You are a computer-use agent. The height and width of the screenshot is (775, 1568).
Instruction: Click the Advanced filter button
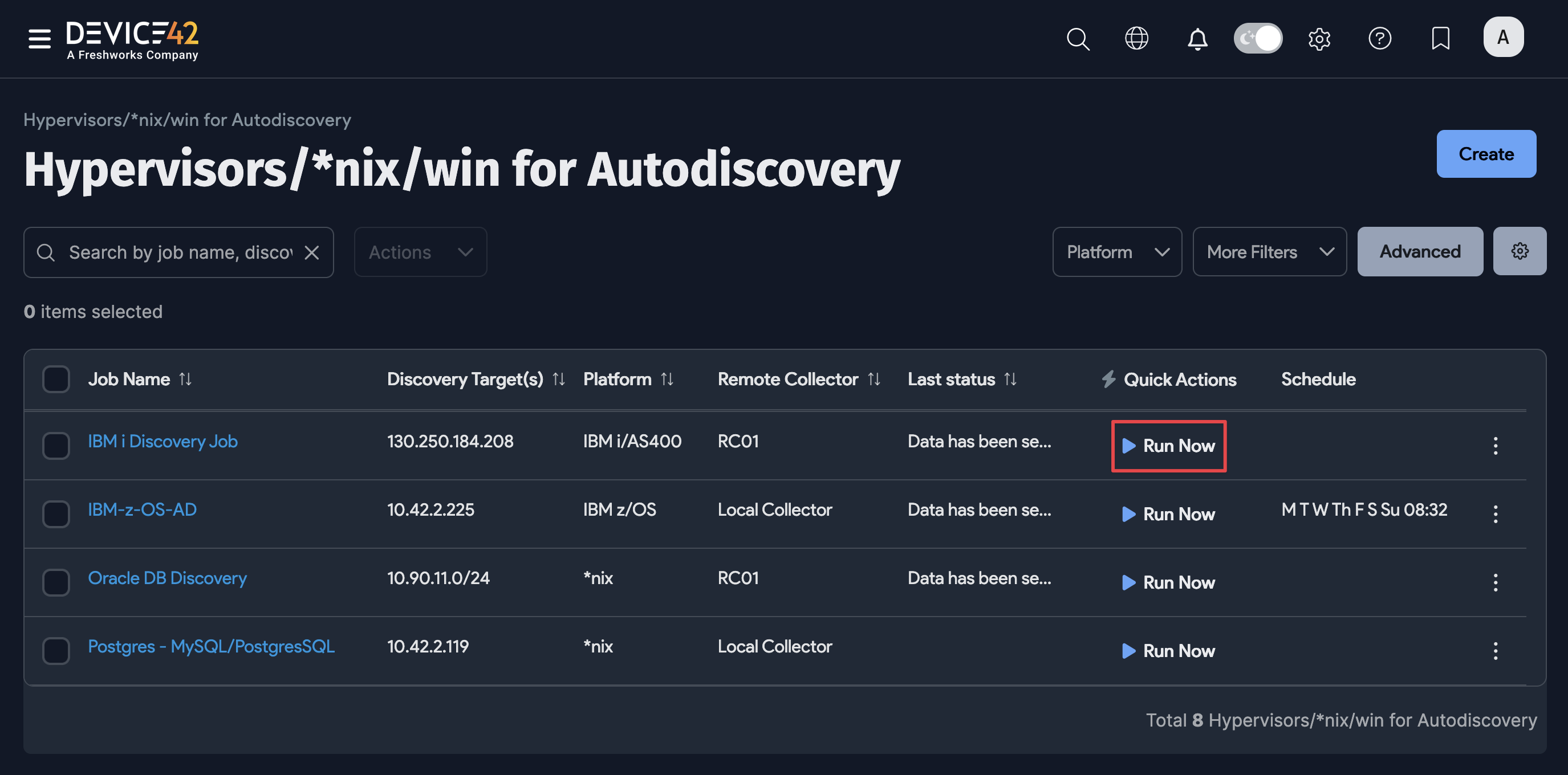tap(1420, 251)
